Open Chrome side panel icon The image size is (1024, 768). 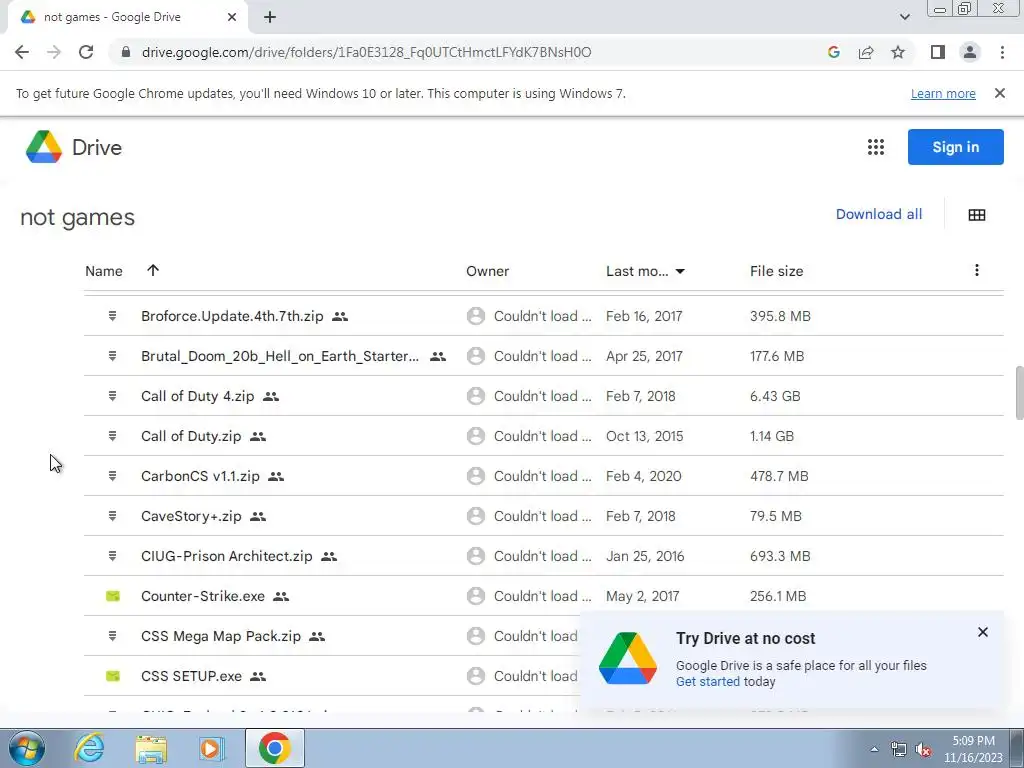pyautogui.click(x=938, y=52)
